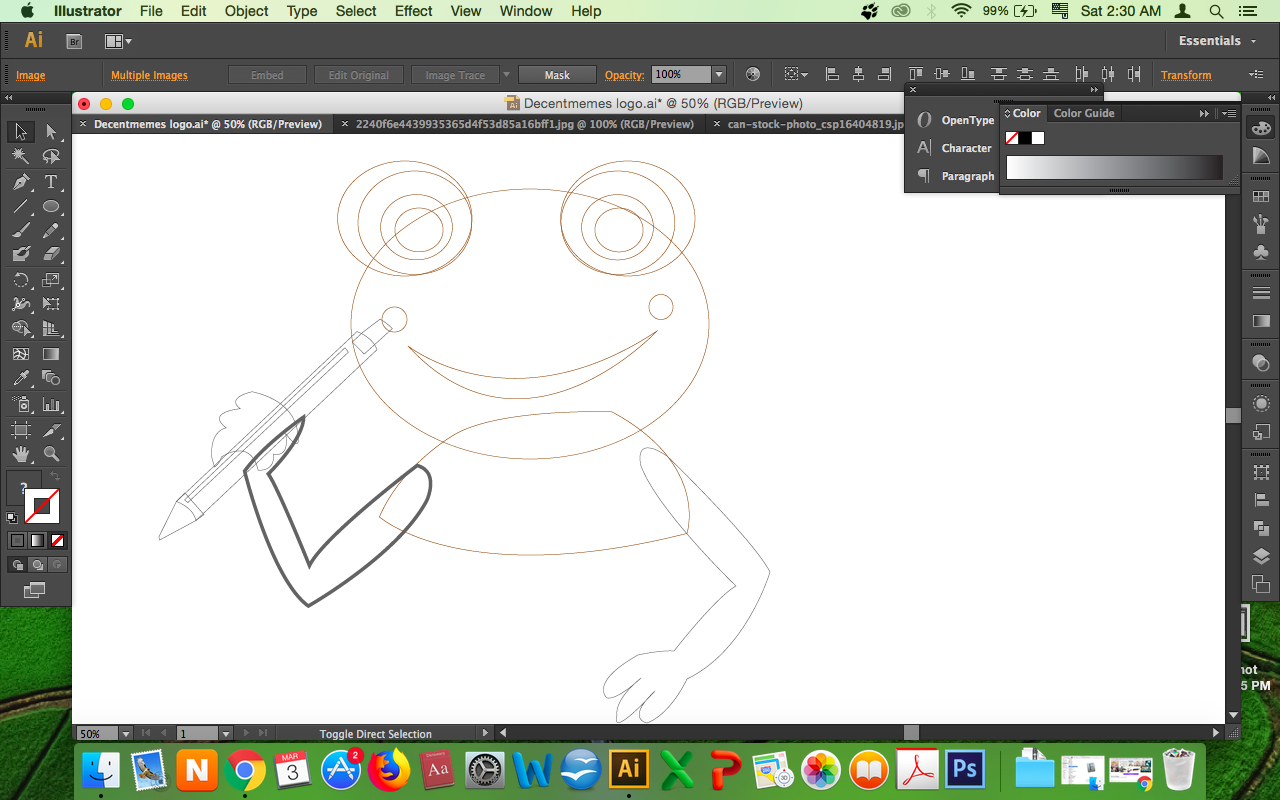The height and width of the screenshot is (800, 1280).
Task: Enable Draw Behind mode
Action: pos(37,564)
